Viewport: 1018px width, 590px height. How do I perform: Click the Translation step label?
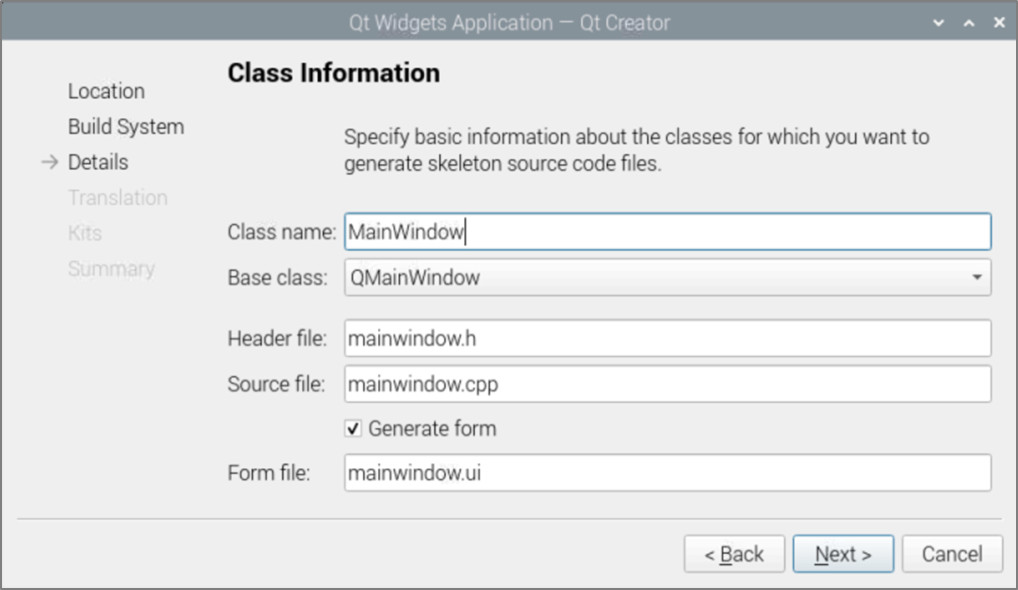tap(118, 197)
